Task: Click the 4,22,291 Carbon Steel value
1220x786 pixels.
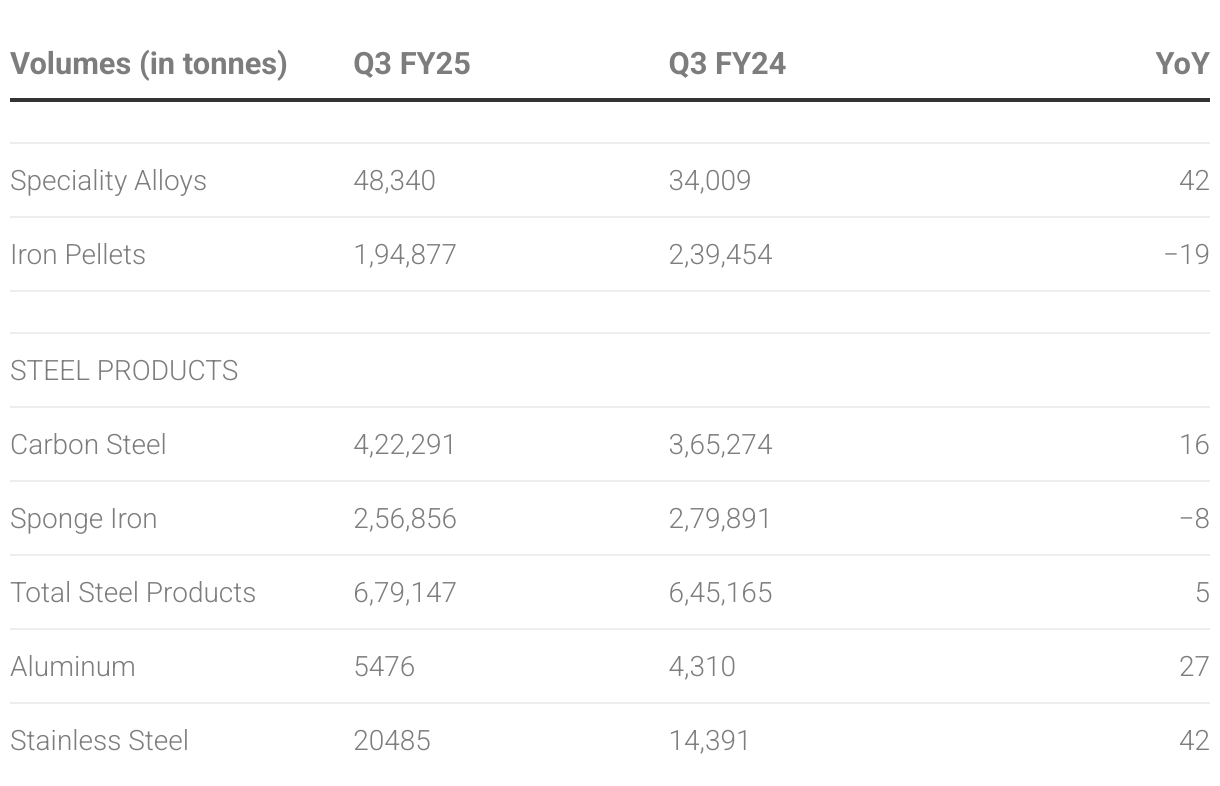Action: click(x=404, y=445)
